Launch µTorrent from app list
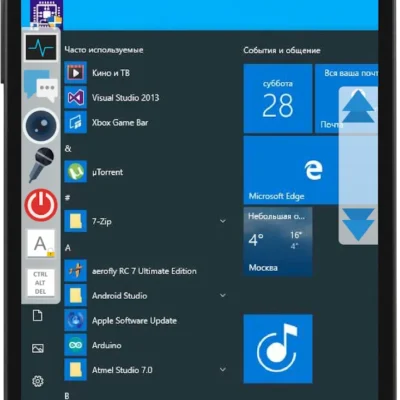Image resolution: width=400 pixels, height=400 pixels. [x=146, y=172]
